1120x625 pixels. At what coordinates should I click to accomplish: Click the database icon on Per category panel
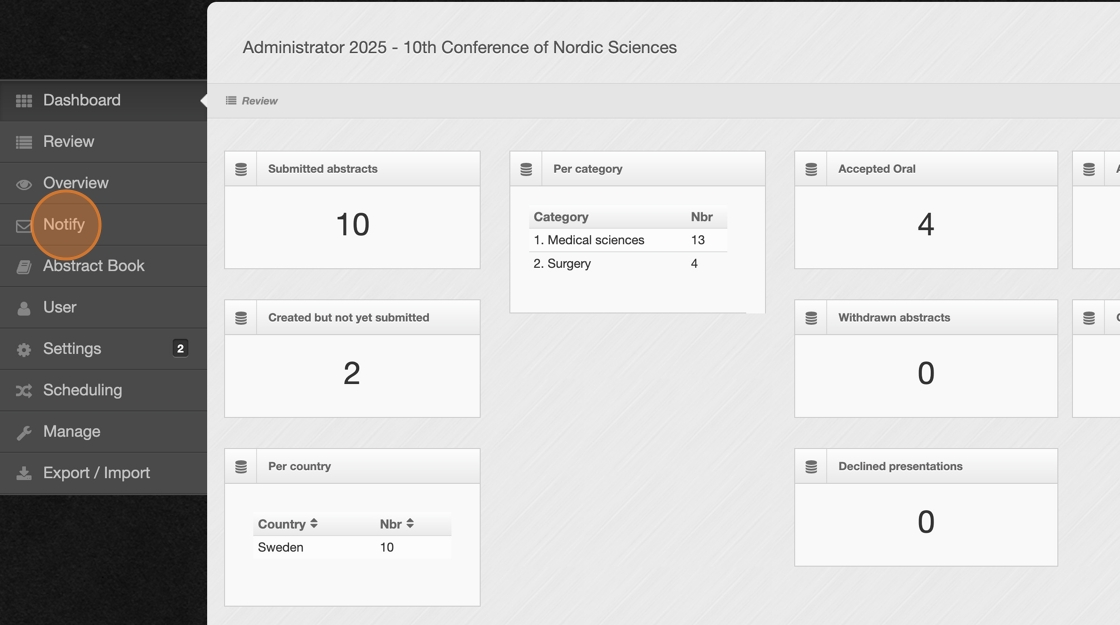point(526,169)
